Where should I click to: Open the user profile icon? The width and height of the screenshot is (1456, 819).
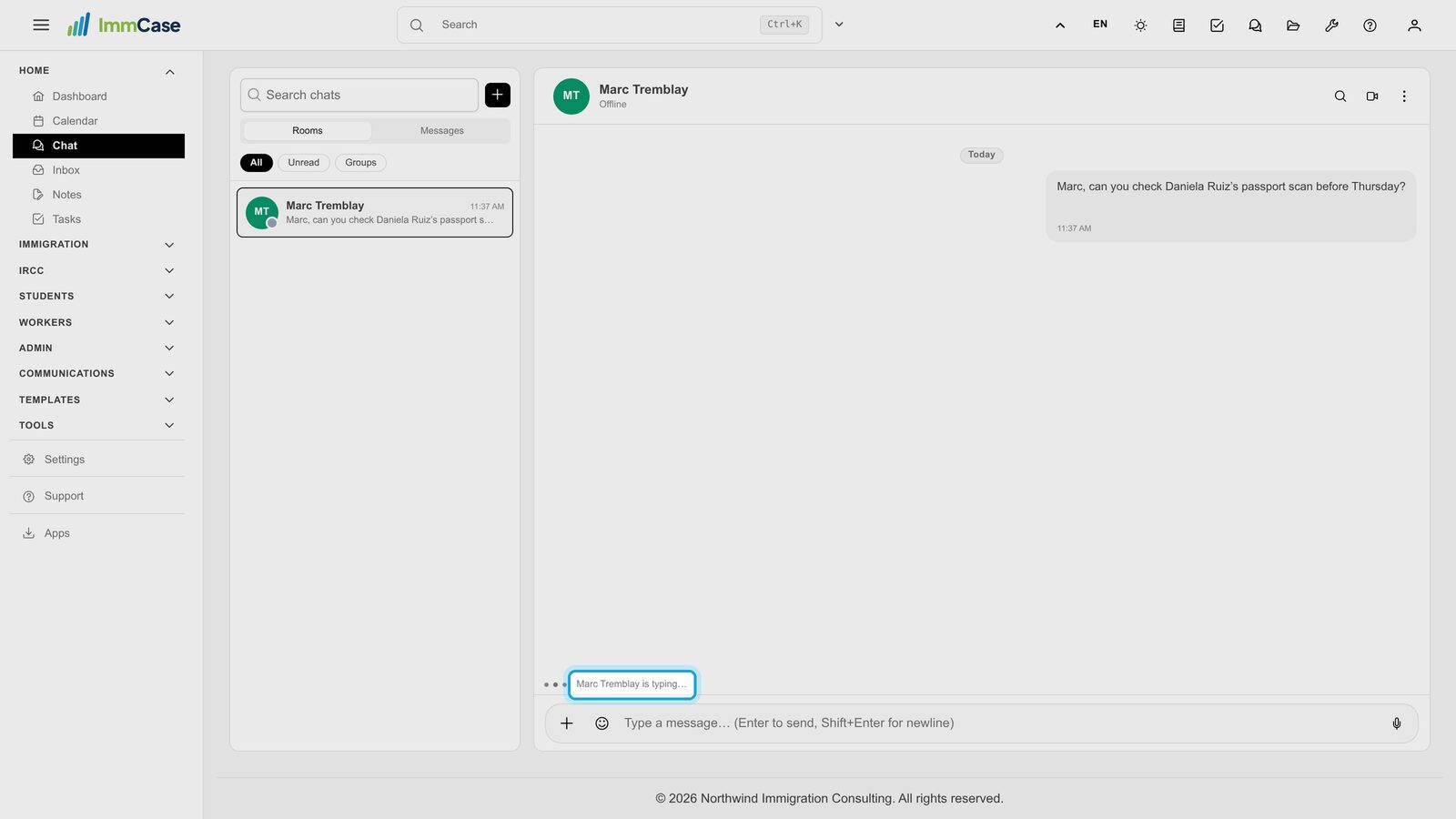(1414, 25)
